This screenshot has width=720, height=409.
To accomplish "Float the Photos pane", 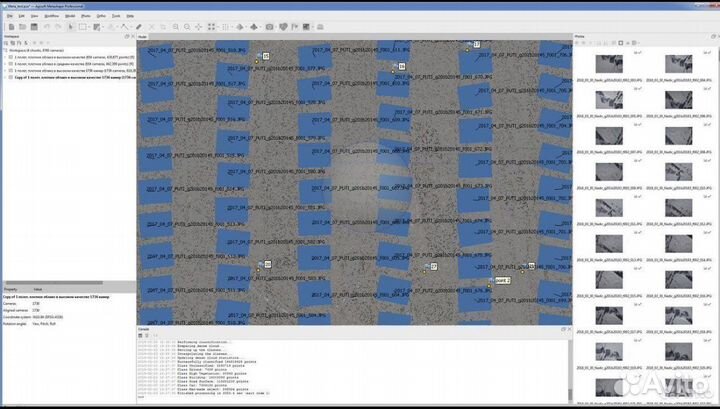I will 714,36.
